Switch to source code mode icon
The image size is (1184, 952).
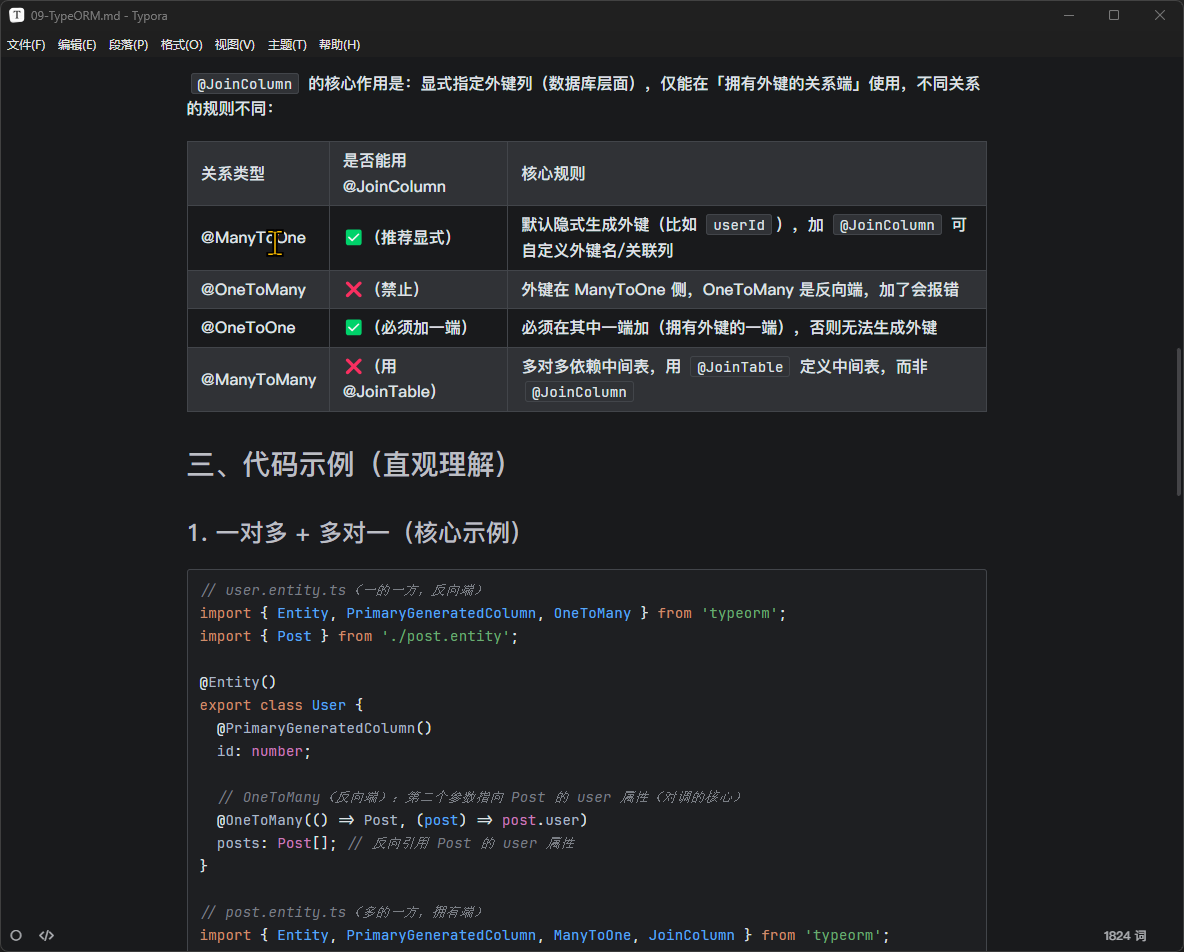point(46,935)
